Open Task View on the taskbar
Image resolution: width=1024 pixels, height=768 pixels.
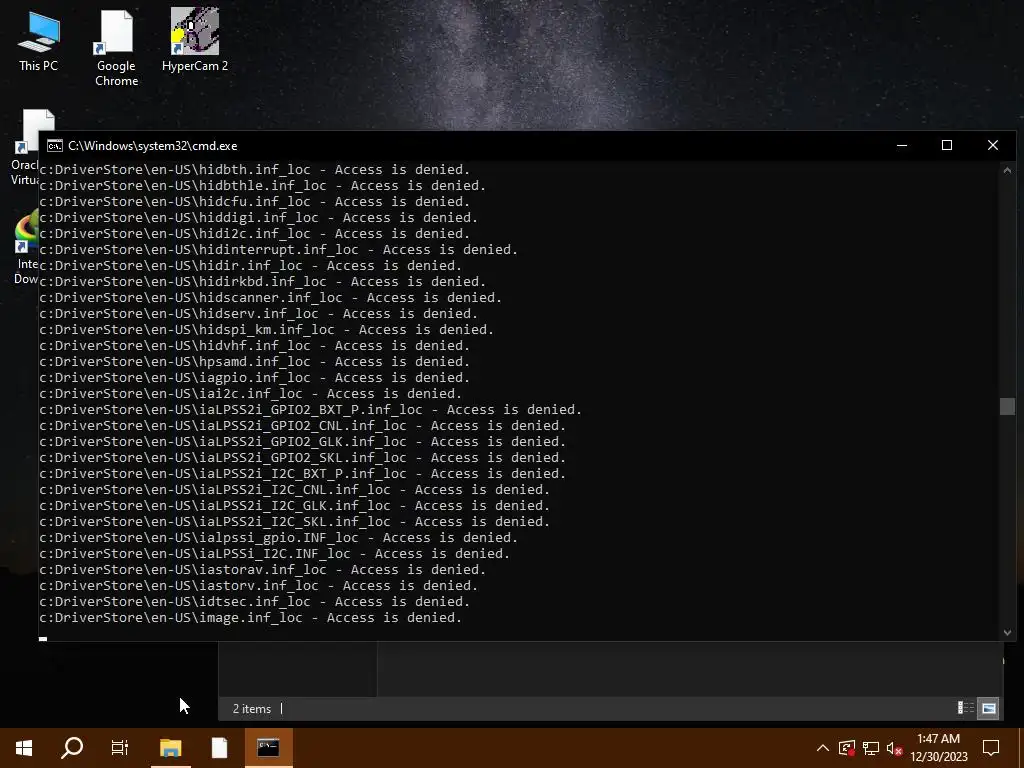click(x=120, y=748)
